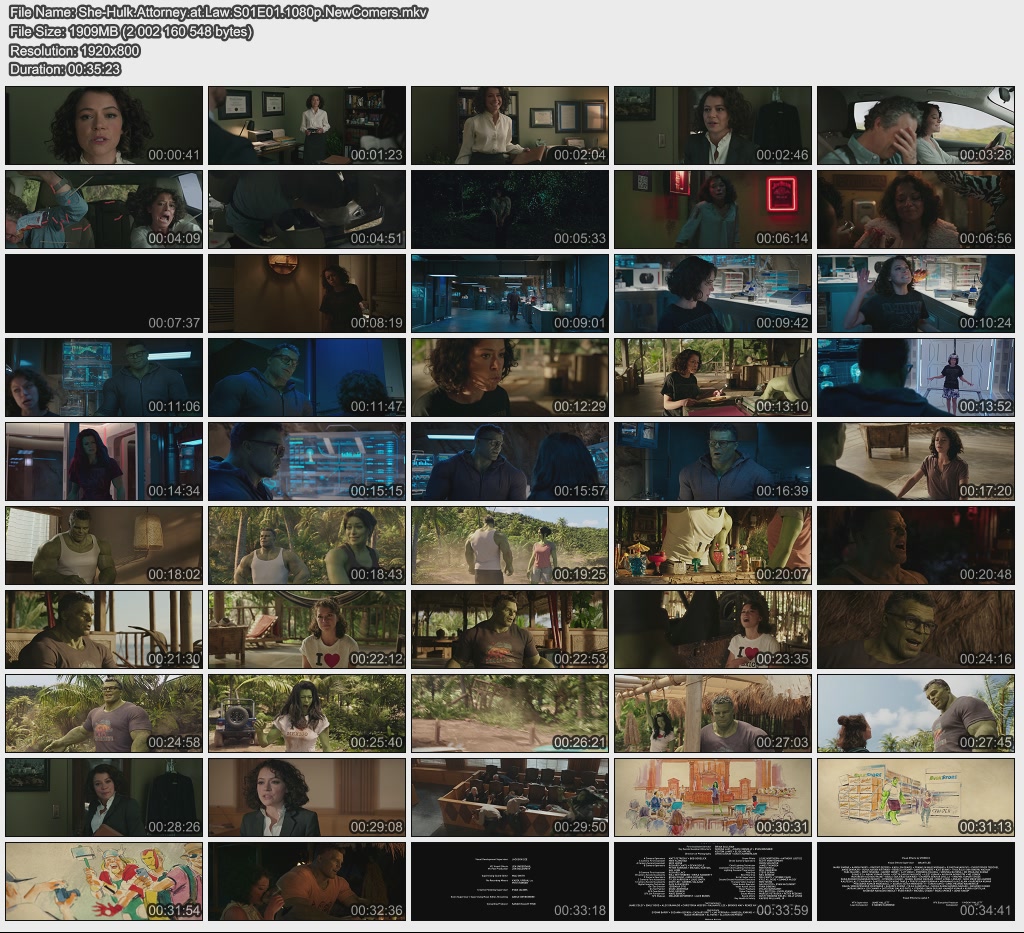1024x933 pixels.
Task: Open the lab wide shot at 00:09:01
Action: 510,294
